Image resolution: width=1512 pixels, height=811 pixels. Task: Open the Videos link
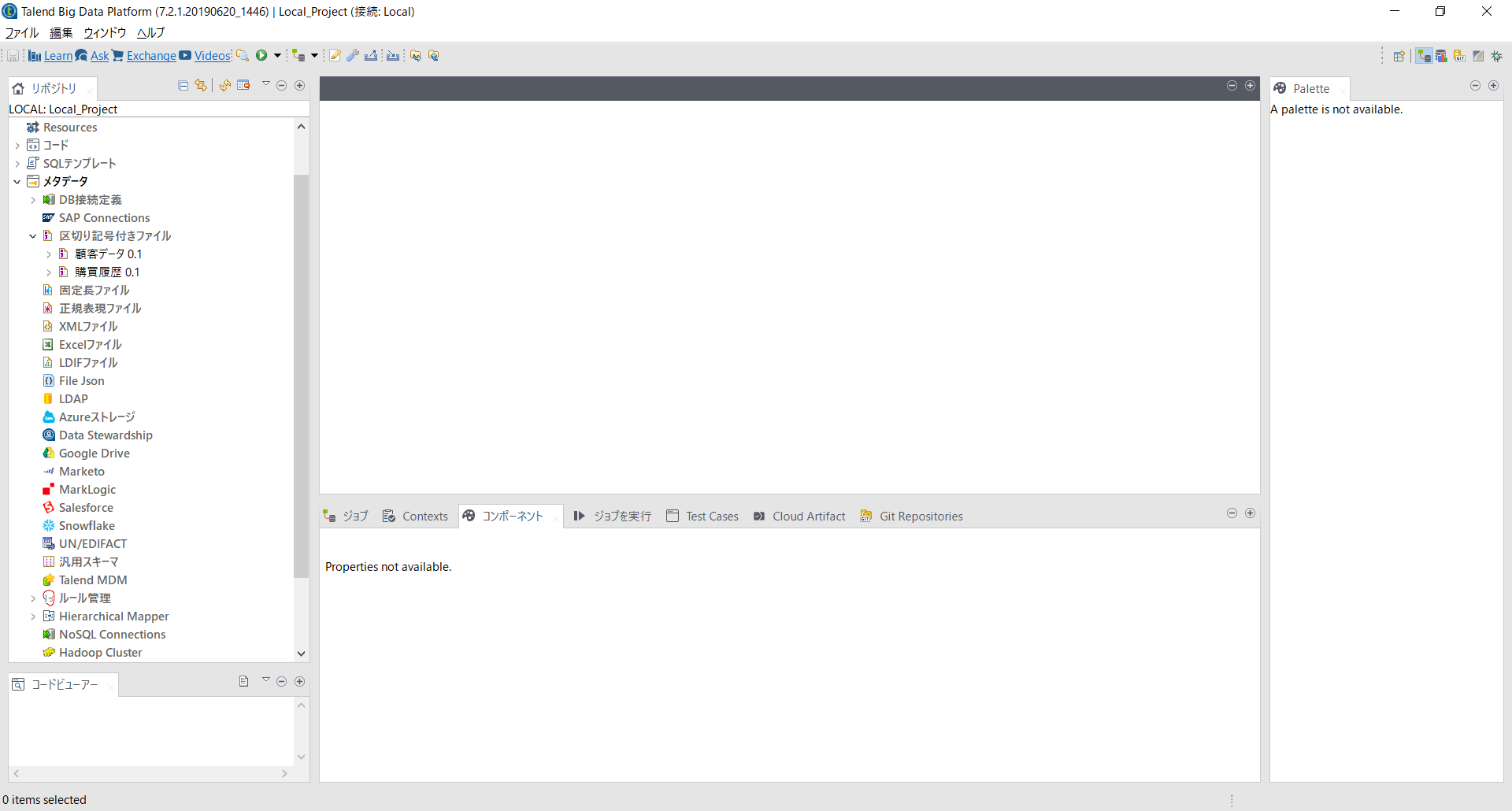(x=213, y=56)
